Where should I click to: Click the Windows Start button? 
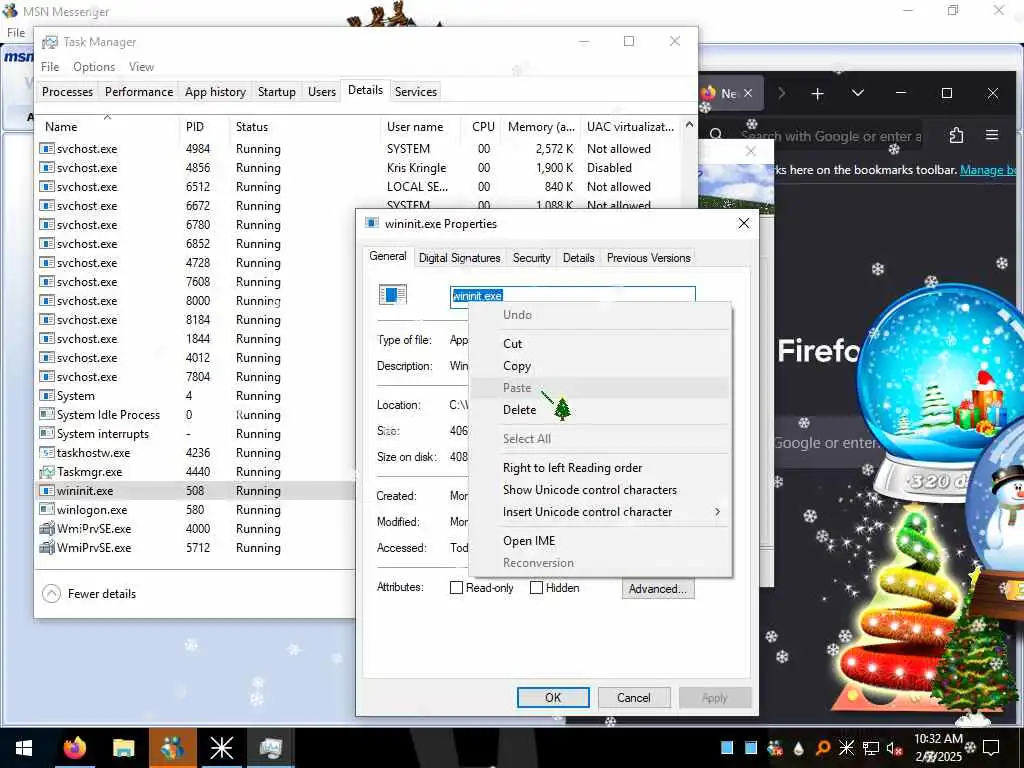click(x=24, y=748)
